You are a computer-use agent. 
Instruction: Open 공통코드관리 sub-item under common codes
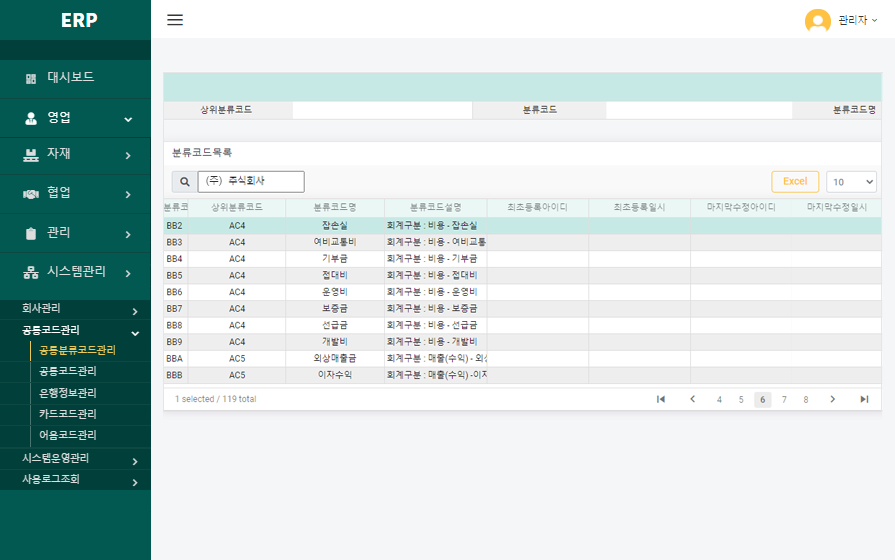(67, 371)
